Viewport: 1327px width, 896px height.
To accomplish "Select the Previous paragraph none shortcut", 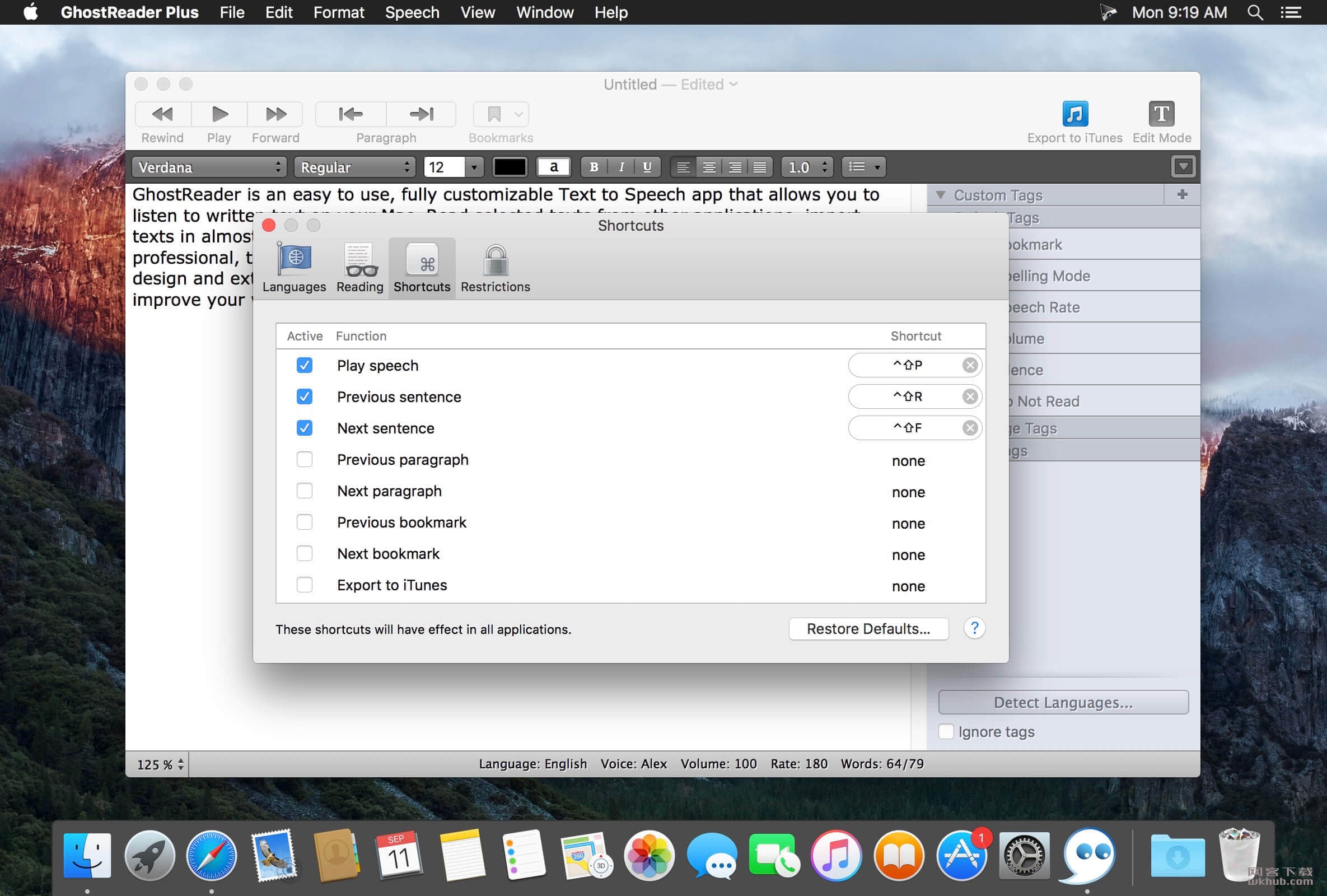I will (908, 461).
